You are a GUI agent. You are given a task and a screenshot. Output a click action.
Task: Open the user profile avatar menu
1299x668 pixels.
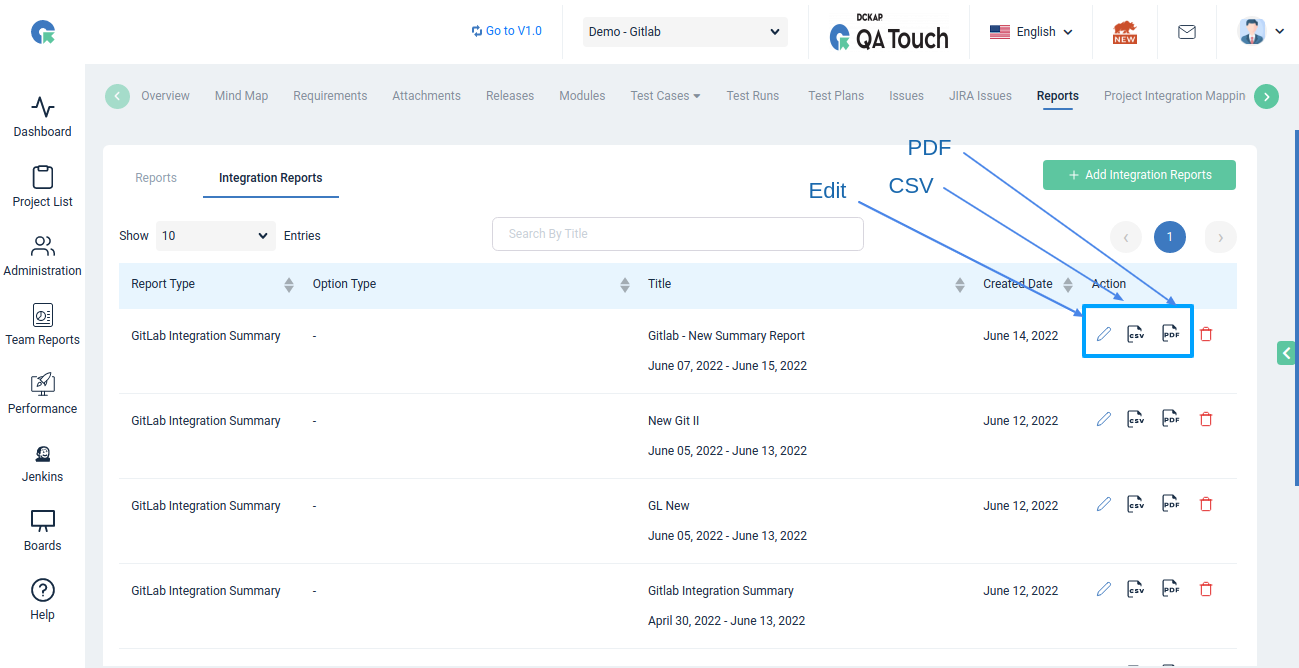click(x=1262, y=32)
